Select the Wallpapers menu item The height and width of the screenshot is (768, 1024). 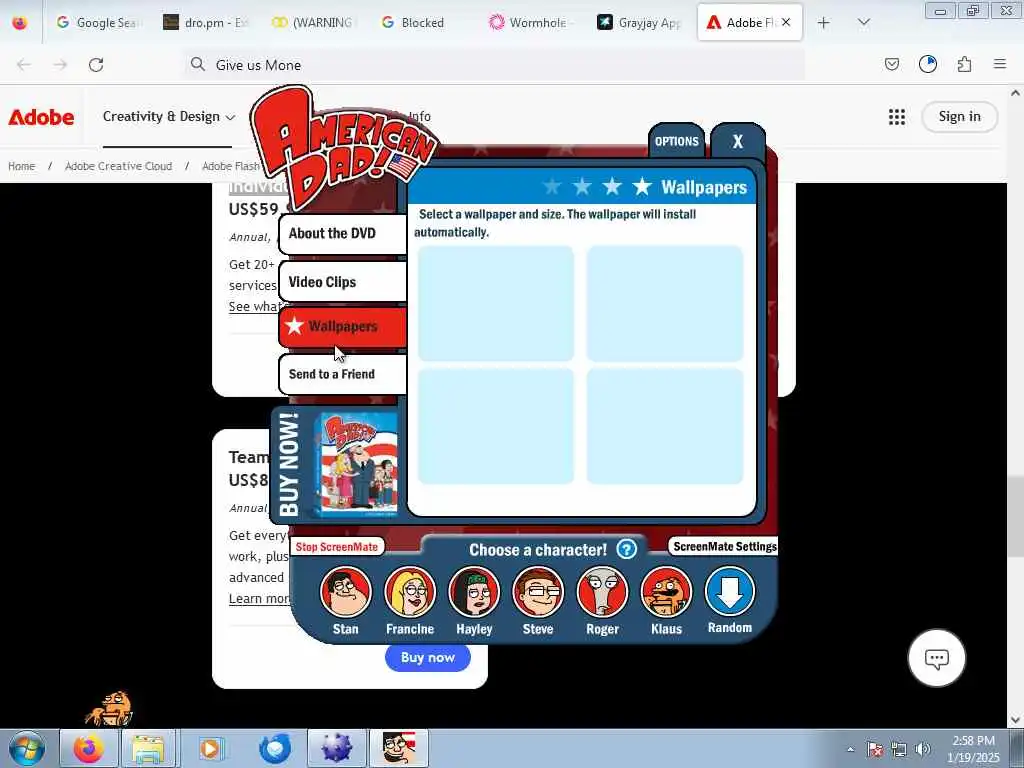(342, 327)
